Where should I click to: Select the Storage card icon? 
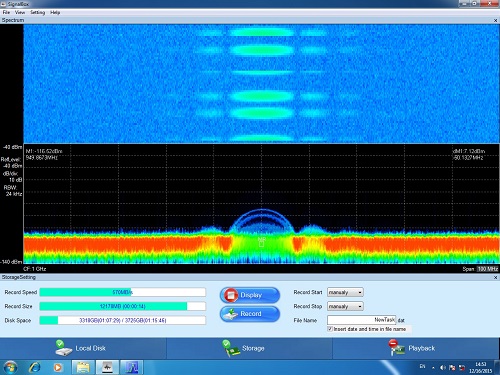231,348
